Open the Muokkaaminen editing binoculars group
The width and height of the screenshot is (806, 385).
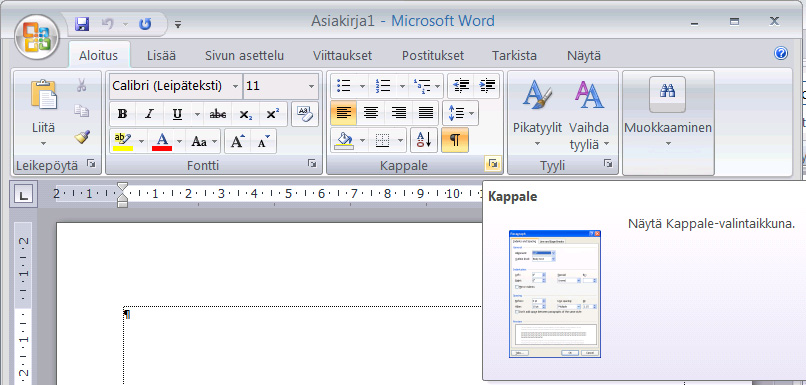668,114
